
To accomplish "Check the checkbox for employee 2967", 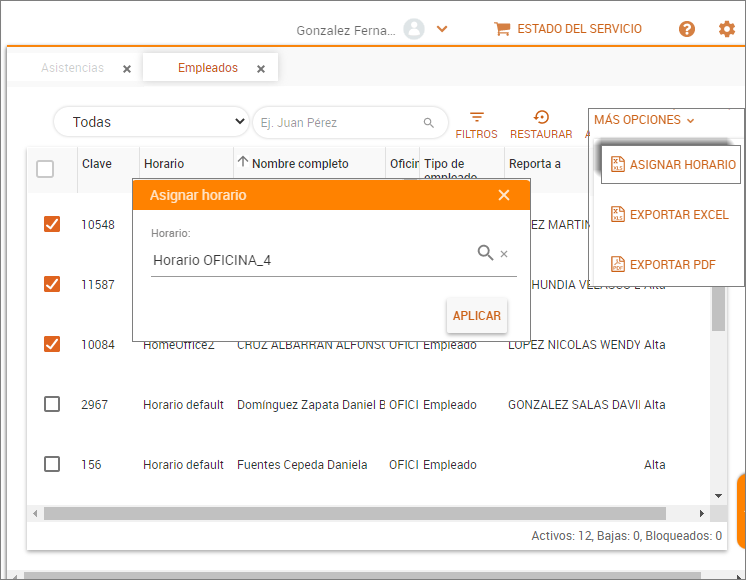I will tap(52, 404).
